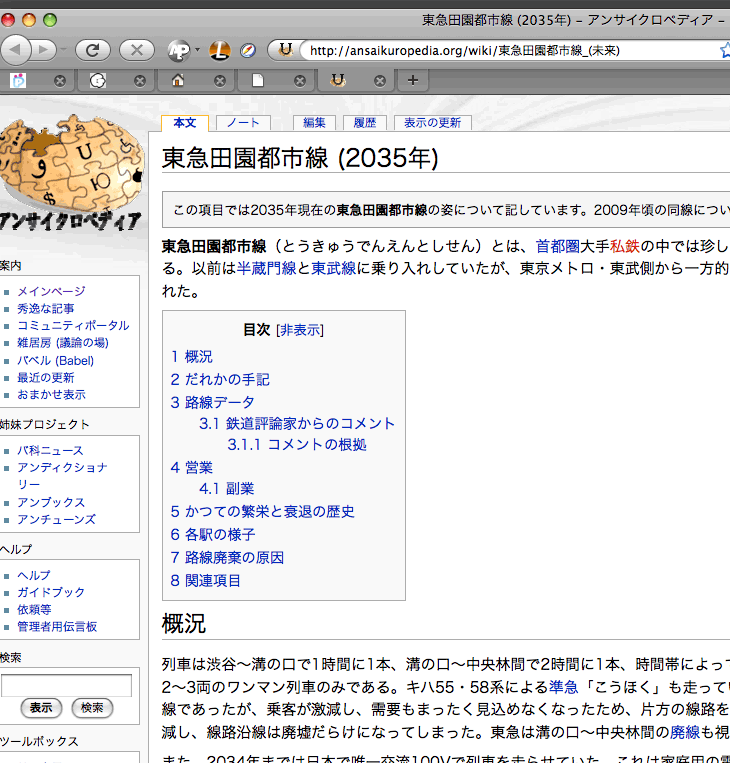Open the 編集 edit tab
This screenshot has width=730, height=763.
(x=314, y=123)
